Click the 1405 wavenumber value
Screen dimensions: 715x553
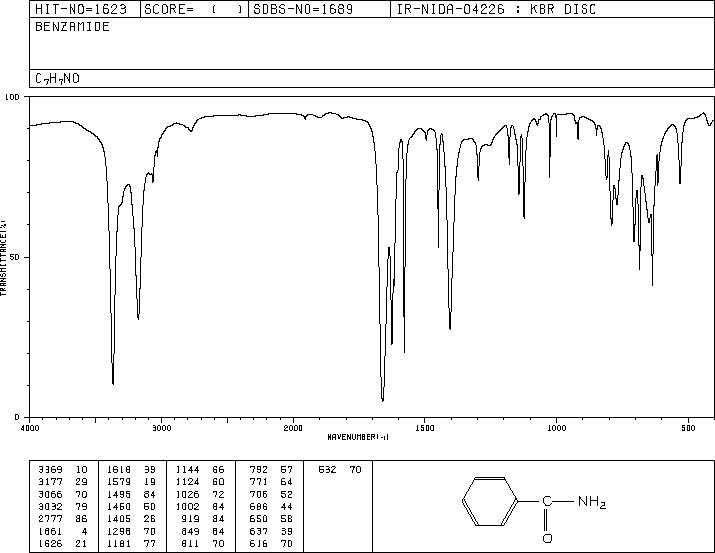(x=119, y=519)
